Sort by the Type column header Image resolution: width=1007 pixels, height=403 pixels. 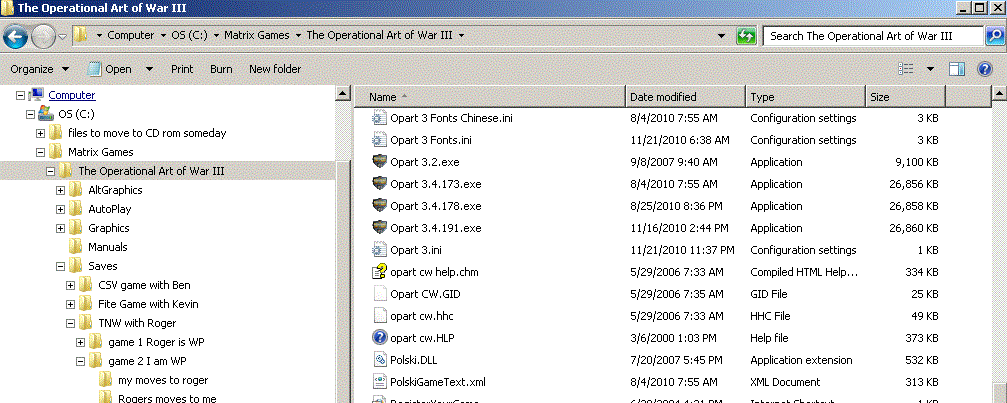coord(805,97)
